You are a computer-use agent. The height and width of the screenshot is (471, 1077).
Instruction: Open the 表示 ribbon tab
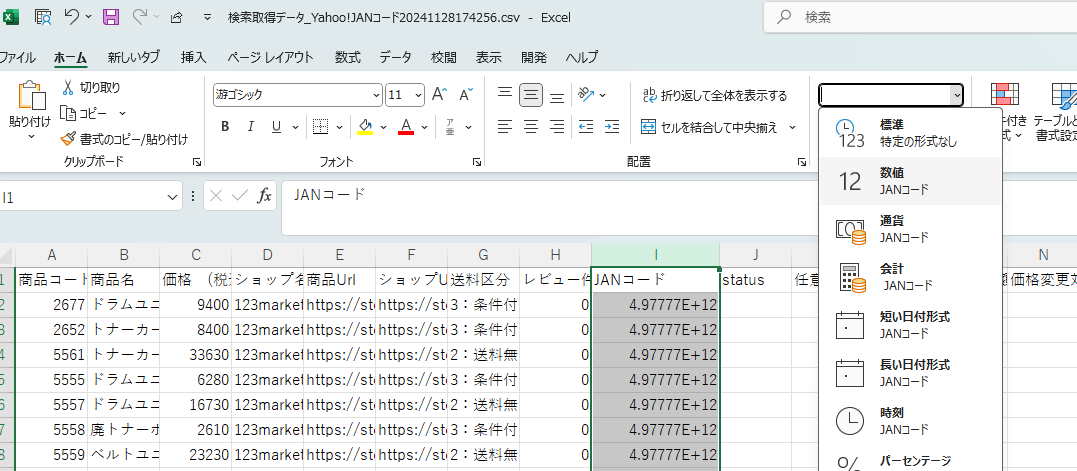[x=488, y=57]
